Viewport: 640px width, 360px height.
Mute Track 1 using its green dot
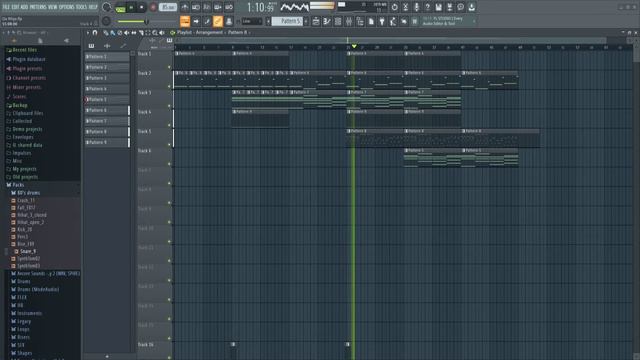point(169,67)
